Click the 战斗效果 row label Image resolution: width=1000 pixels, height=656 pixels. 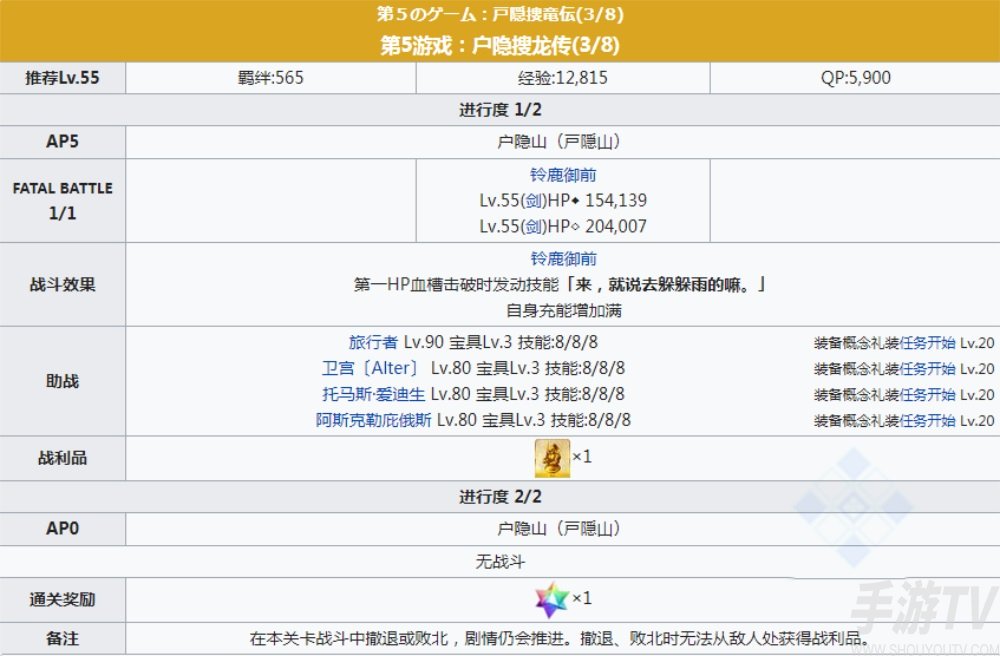[62, 284]
